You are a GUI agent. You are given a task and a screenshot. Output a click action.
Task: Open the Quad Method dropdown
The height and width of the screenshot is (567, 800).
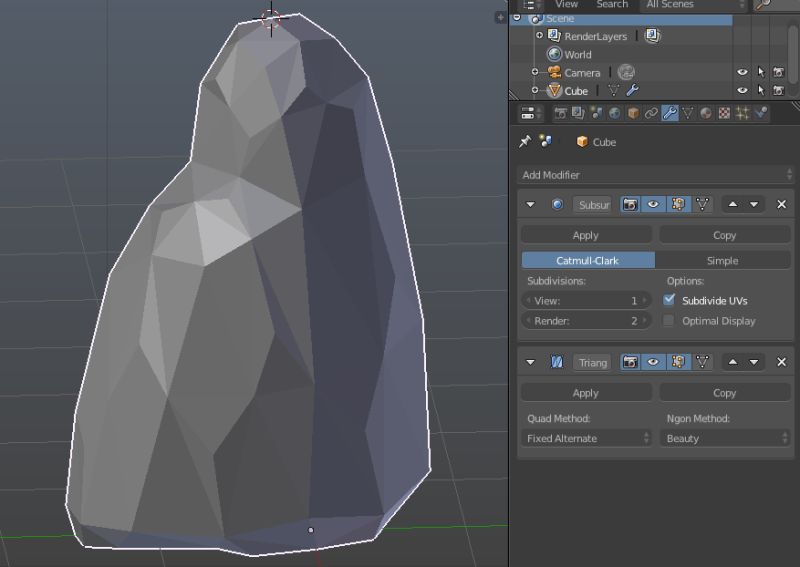(587, 438)
